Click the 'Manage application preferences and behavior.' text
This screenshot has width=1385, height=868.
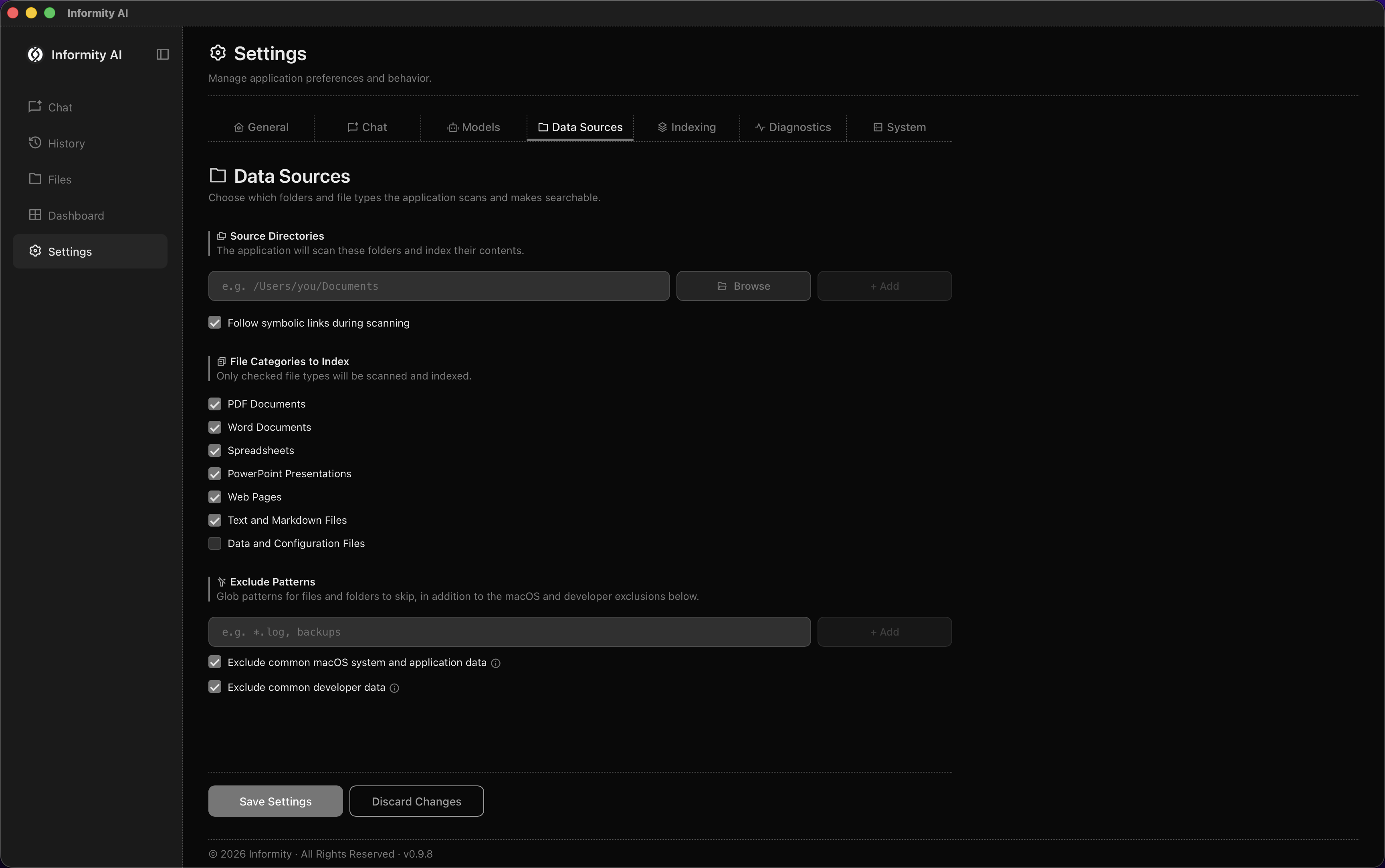[x=320, y=78]
